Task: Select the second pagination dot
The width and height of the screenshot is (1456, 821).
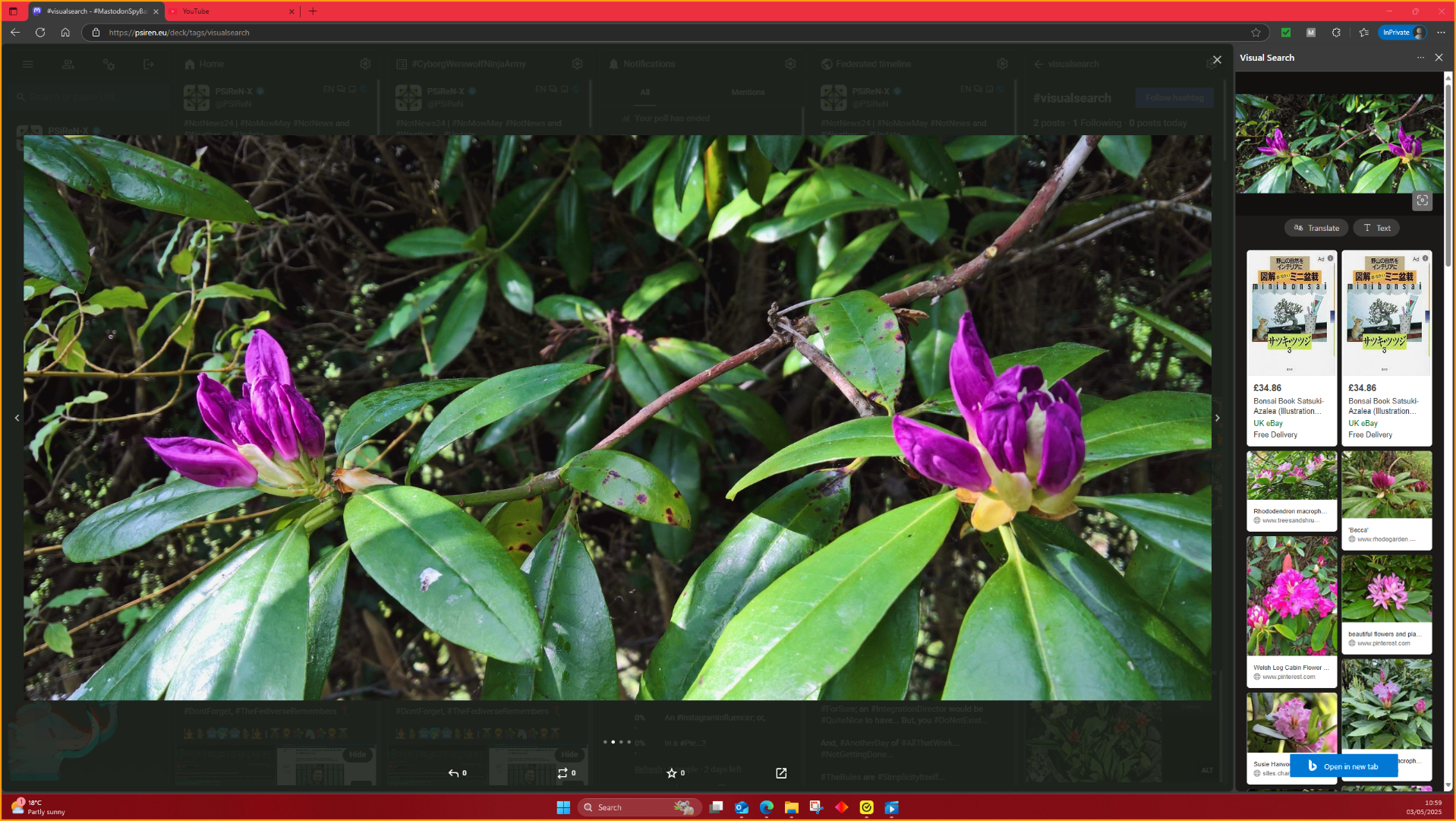Action: [613, 742]
